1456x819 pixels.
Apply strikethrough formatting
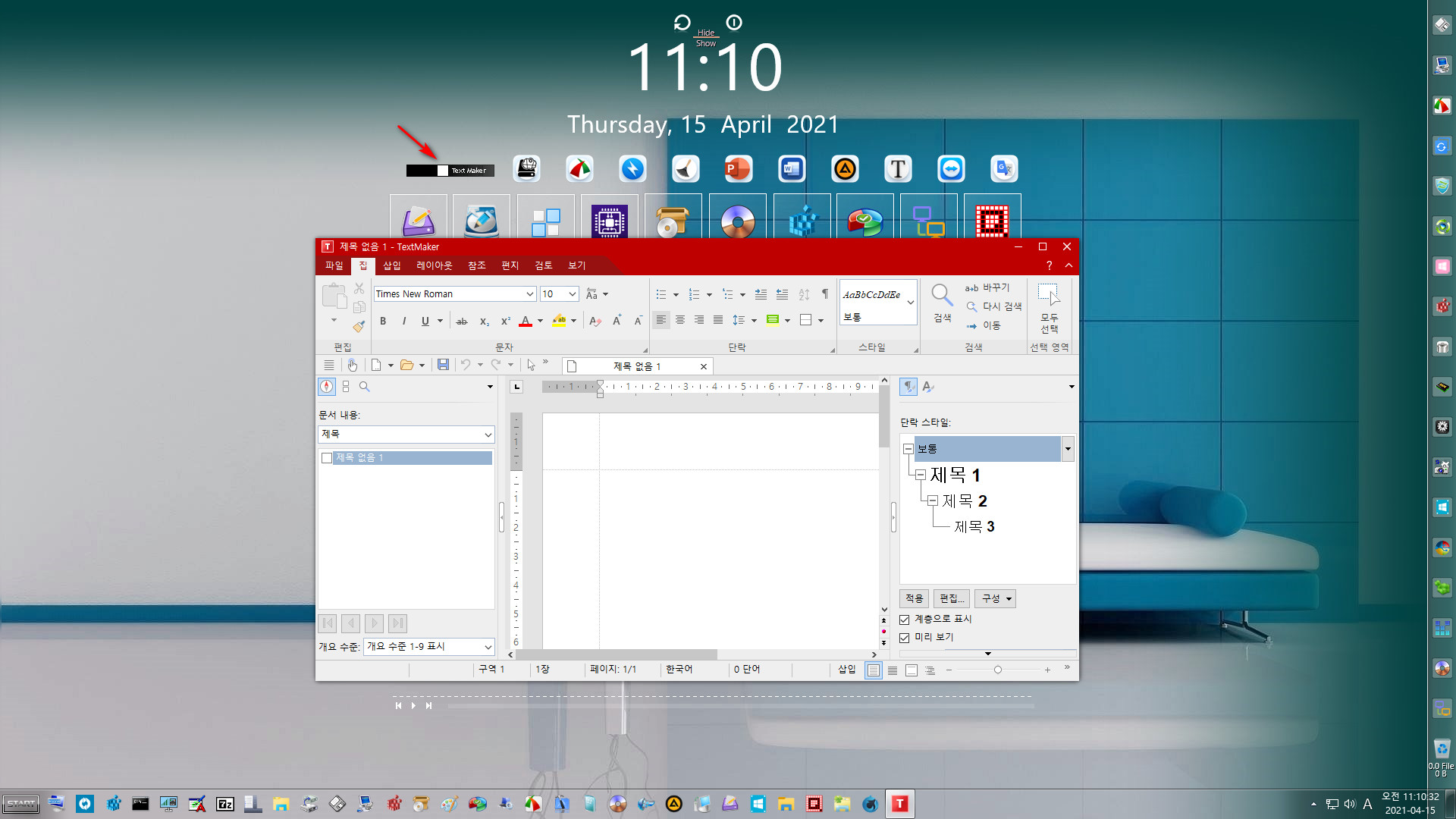click(x=462, y=321)
